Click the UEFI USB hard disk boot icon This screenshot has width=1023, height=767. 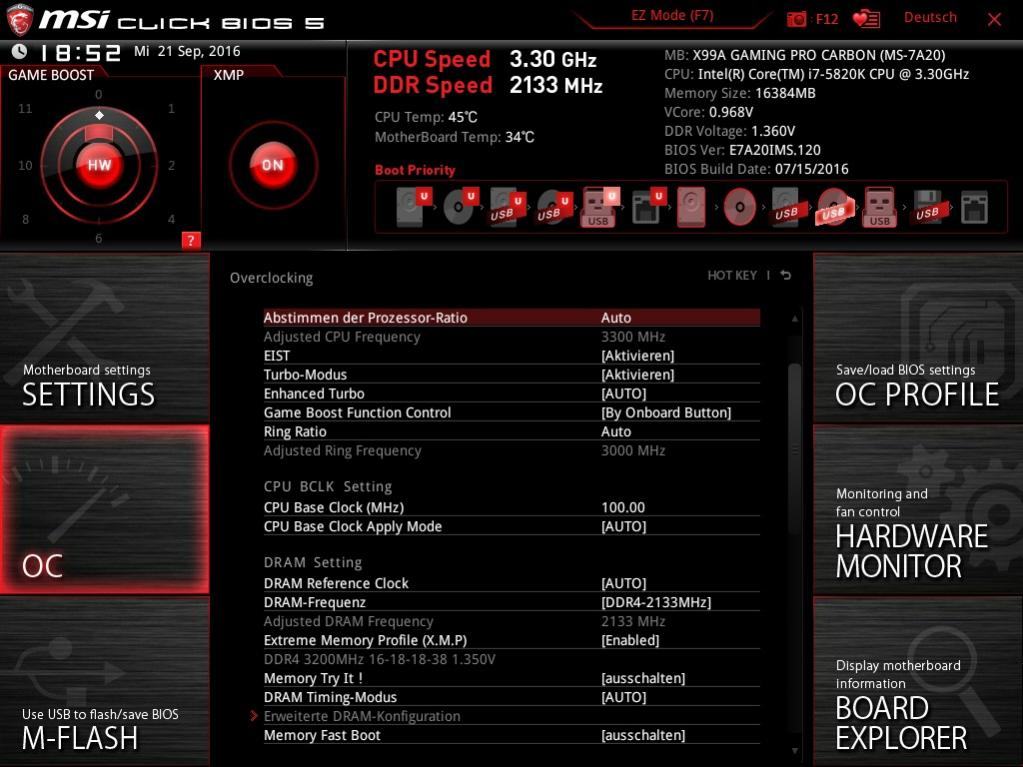coord(508,206)
